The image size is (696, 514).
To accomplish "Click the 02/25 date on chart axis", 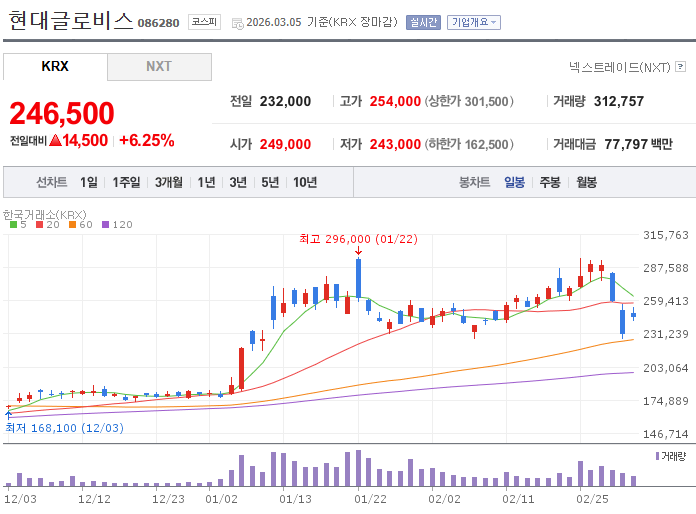I will (592, 499).
